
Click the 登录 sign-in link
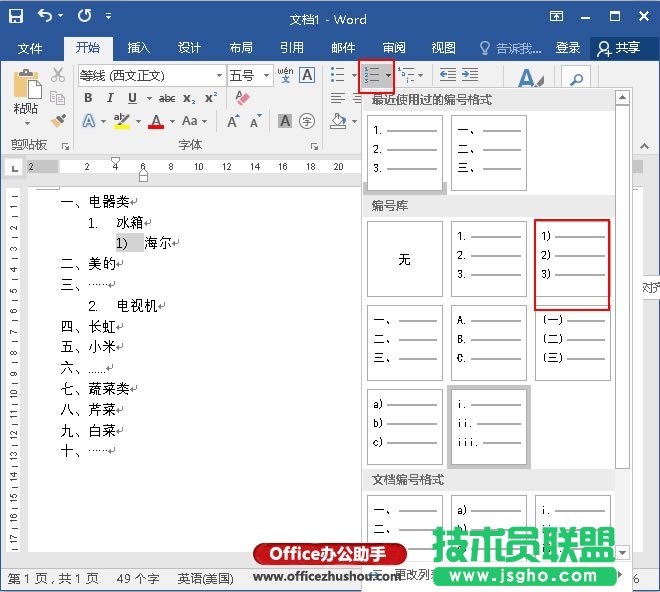coord(568,48)
